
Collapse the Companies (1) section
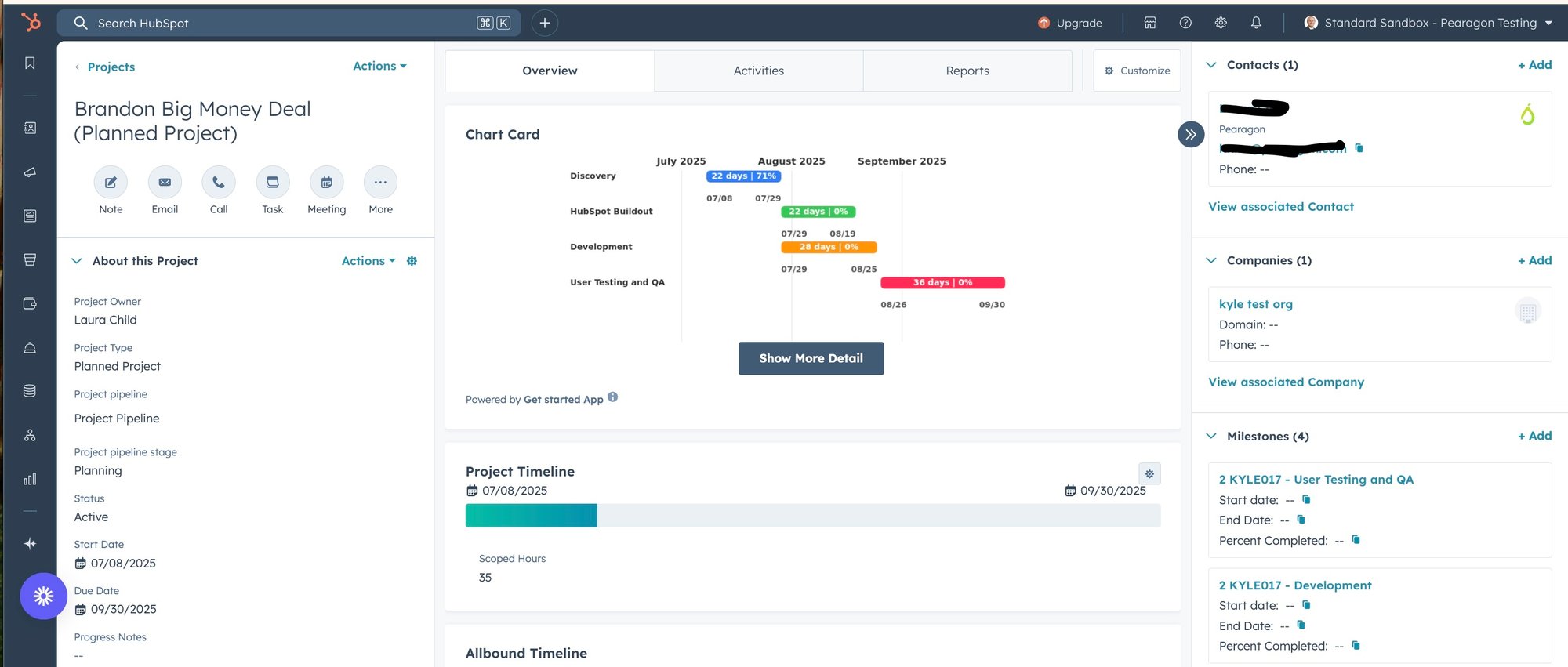[1211, 260]
